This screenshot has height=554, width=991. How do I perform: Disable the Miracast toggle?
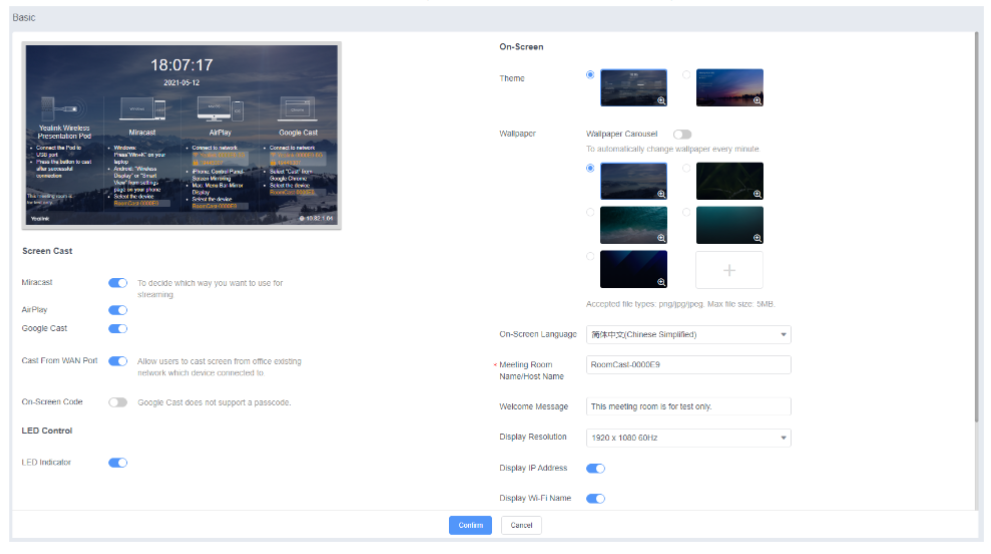(x=118, y=283)
